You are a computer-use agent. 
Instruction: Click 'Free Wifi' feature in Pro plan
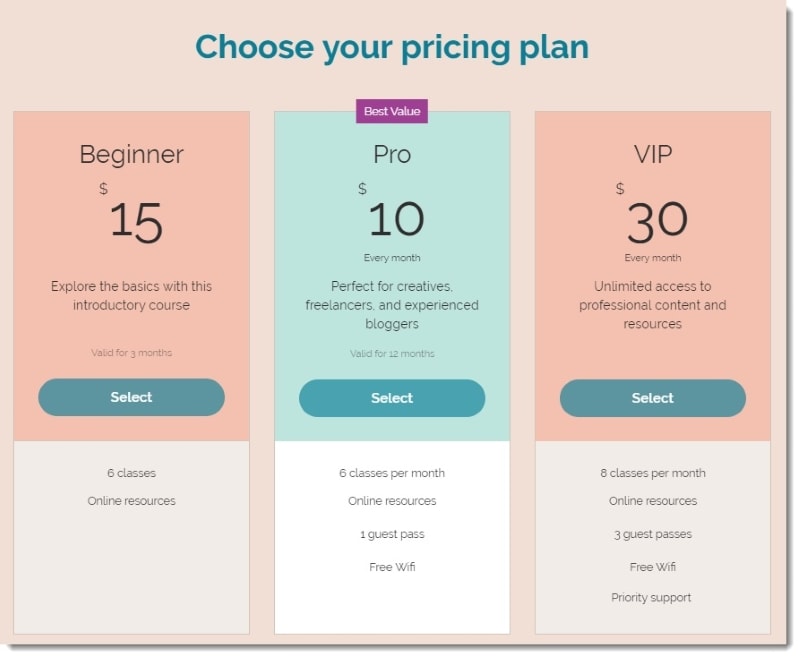click(392, 567)
